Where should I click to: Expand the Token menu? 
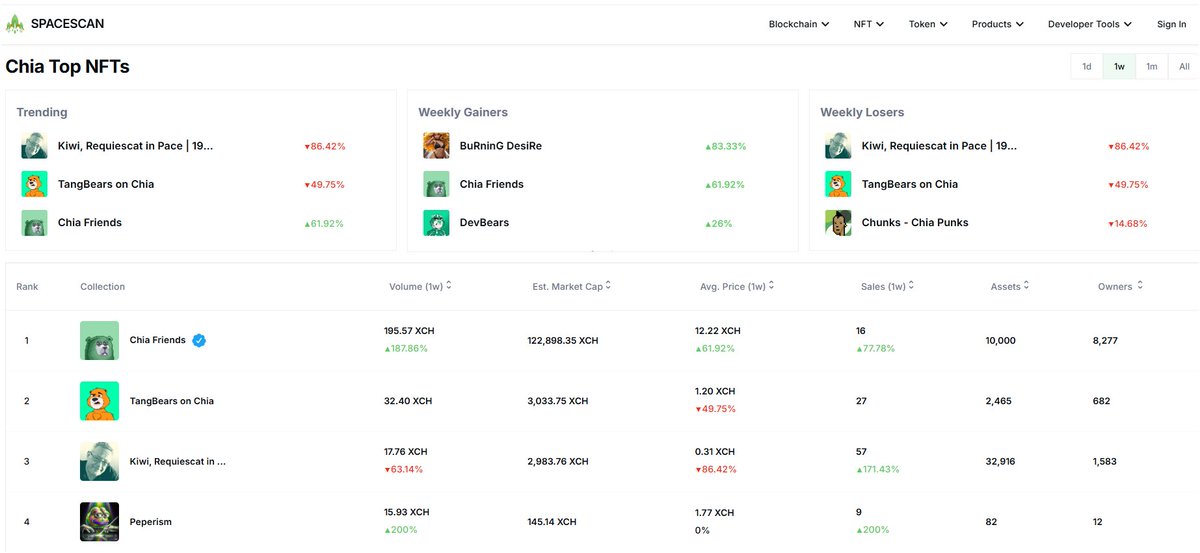point(928,24)
